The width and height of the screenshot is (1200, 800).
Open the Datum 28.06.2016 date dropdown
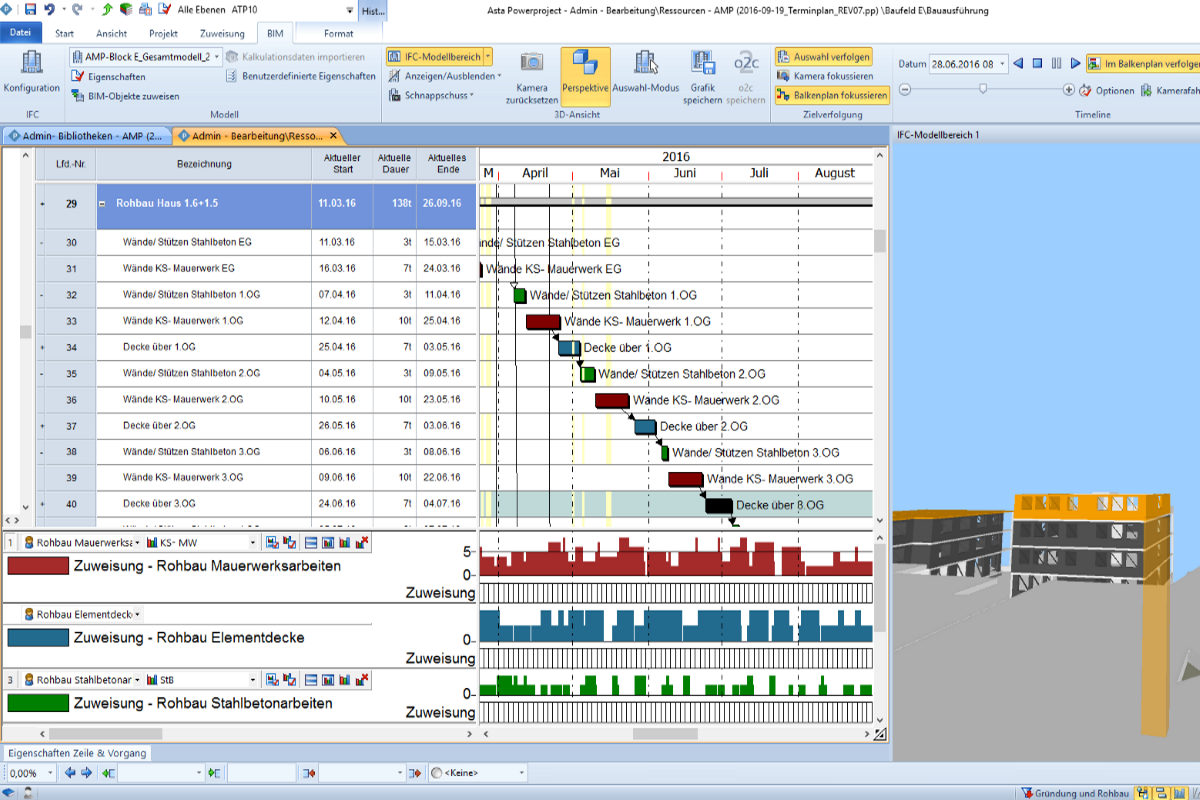click(1002, 63)
